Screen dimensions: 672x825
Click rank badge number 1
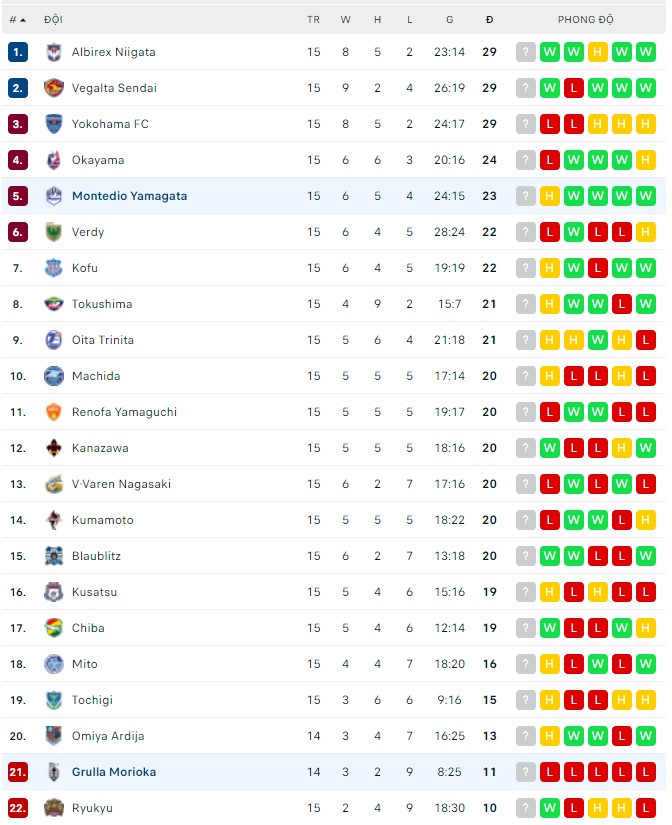18,52
